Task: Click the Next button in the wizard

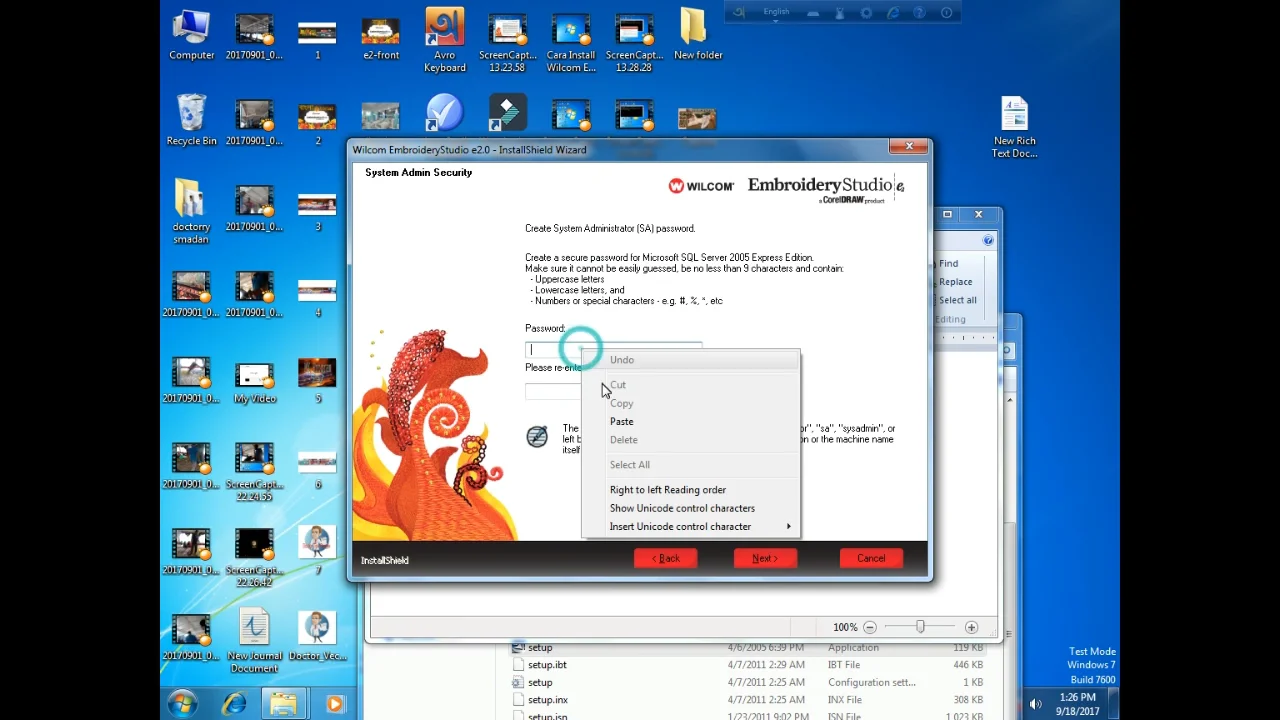Action: pos(765,558)
